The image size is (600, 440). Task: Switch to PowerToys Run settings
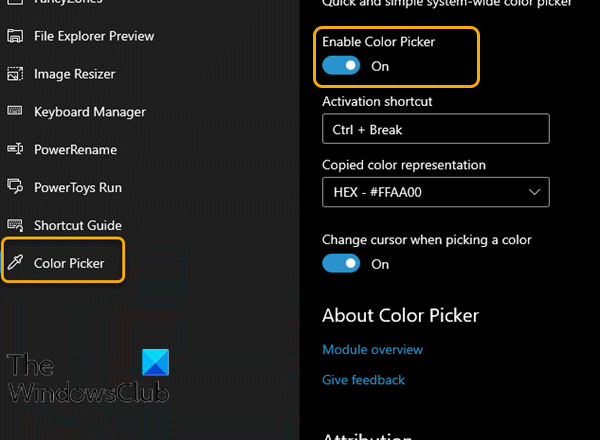pos(77,187)
